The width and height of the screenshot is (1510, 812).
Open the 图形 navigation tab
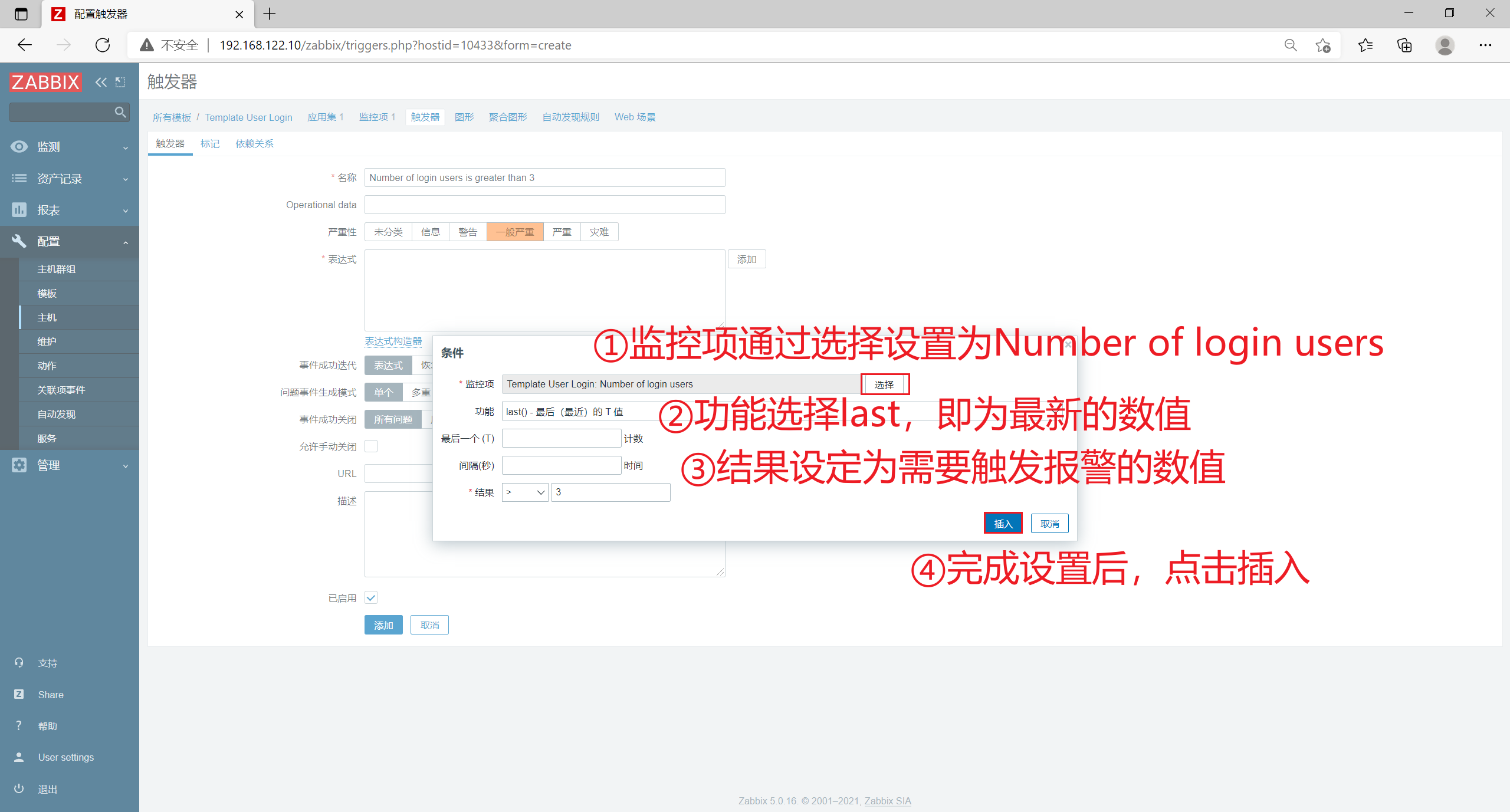coord(464,117)
